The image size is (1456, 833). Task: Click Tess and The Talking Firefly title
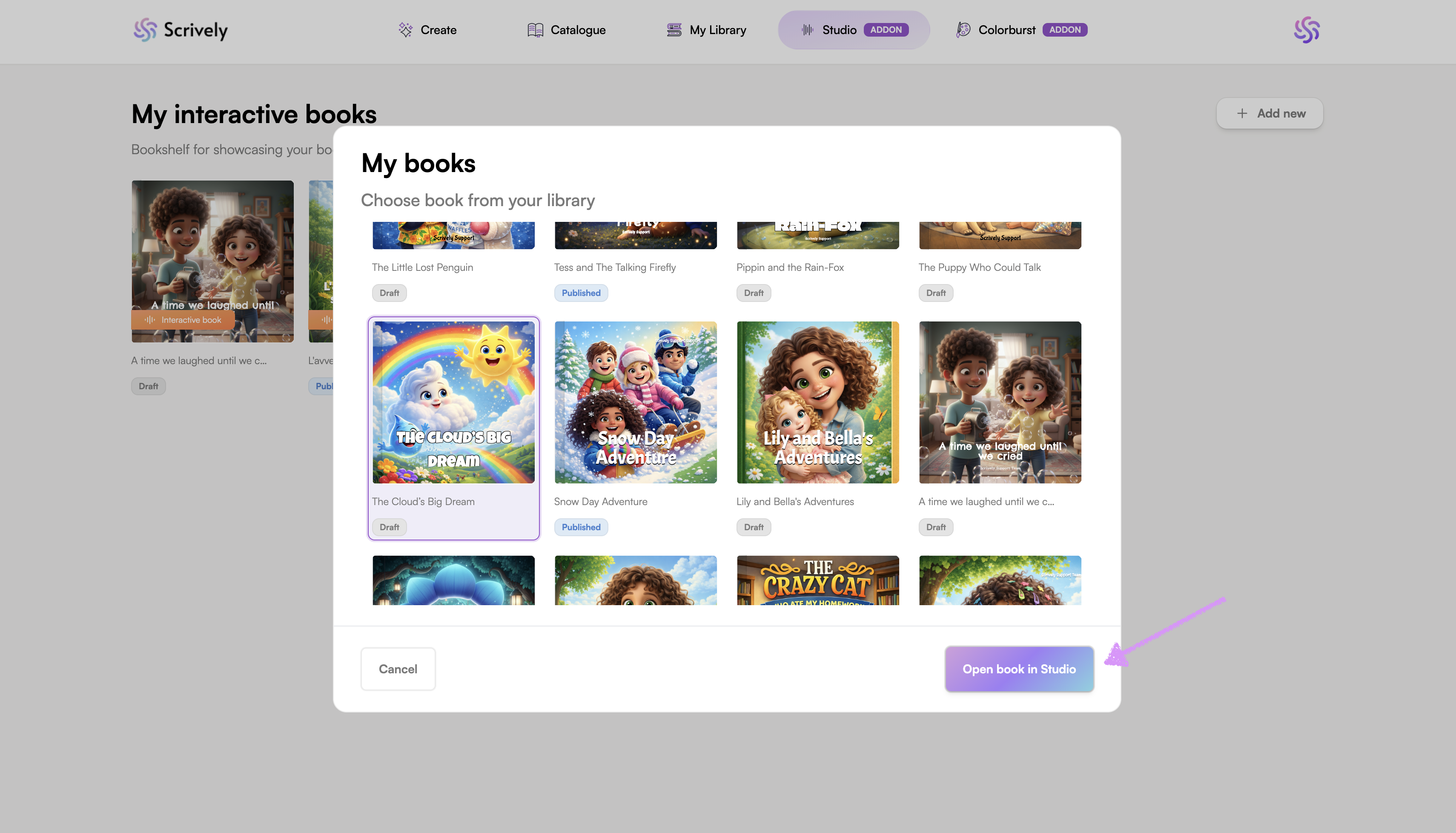coord(614,267)
